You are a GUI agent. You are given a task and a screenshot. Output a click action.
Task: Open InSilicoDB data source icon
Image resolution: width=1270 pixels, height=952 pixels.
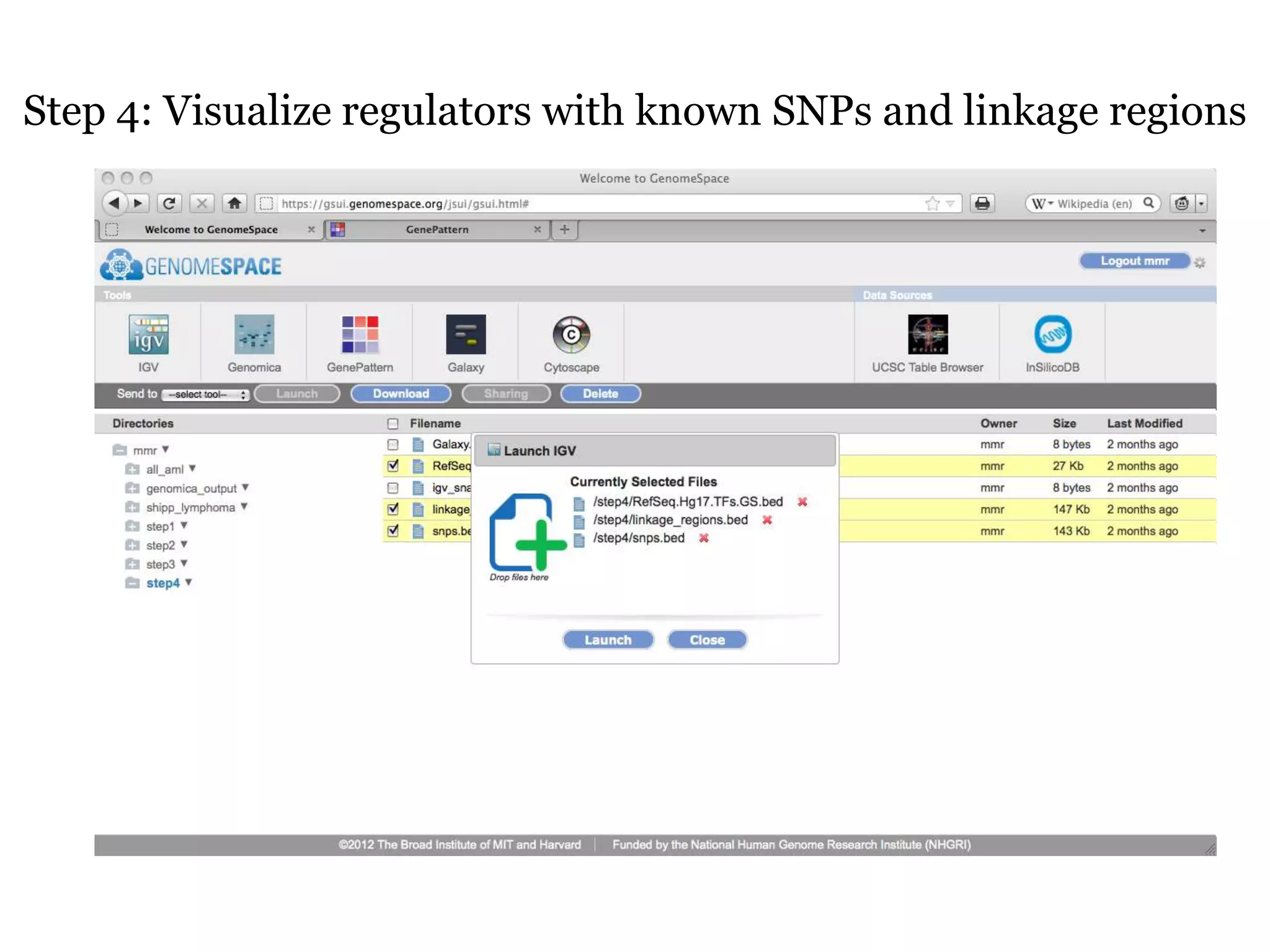click(1052, 335)
